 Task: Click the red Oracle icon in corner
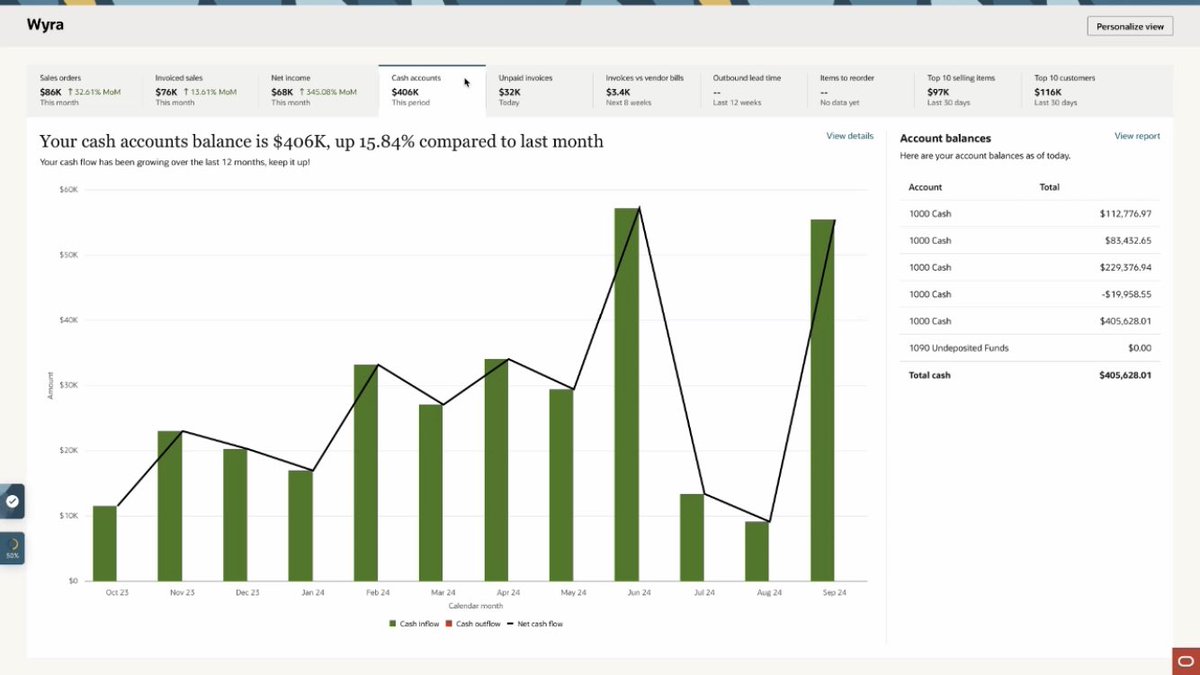tap(1186, 660)
